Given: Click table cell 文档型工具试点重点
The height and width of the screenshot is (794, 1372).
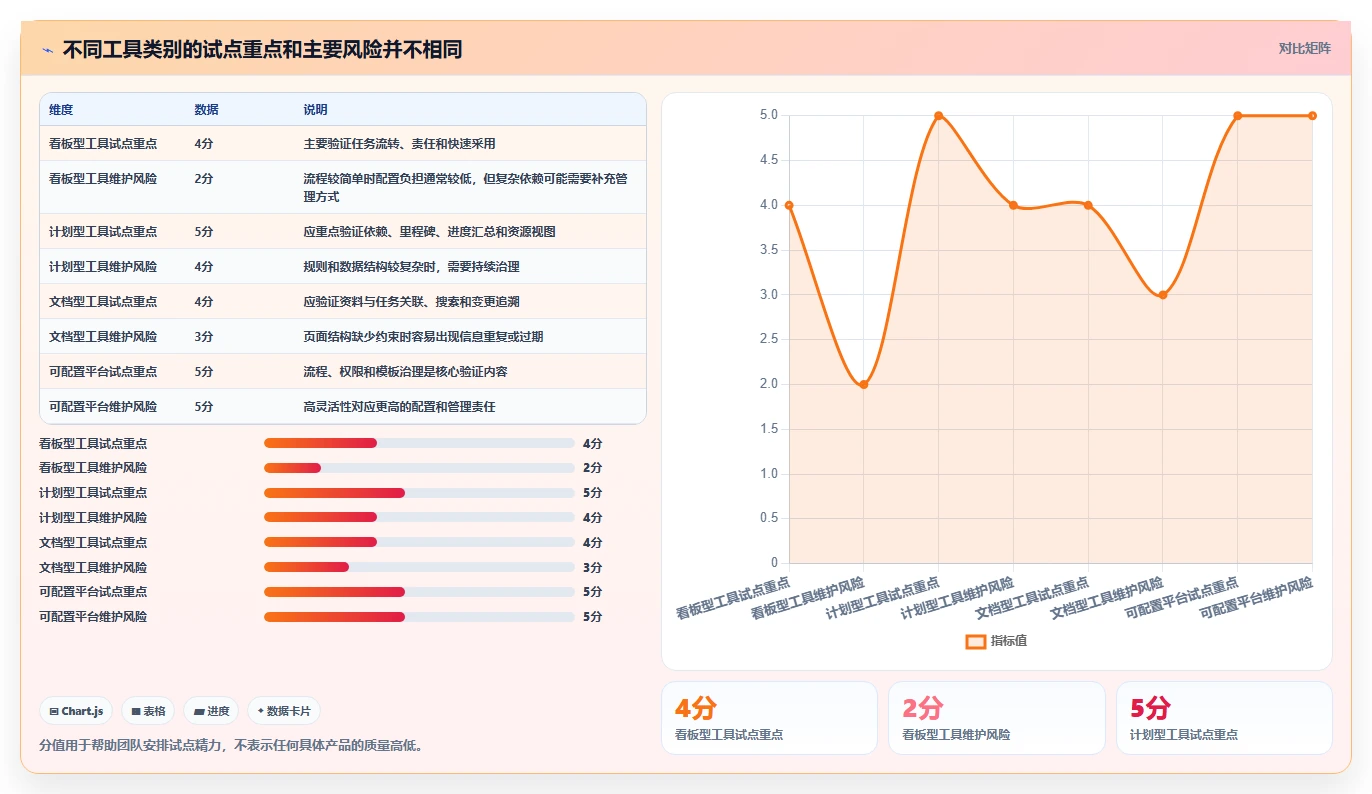Looking at the screenshot, I should pyautogui.click(x=103, y=302).
